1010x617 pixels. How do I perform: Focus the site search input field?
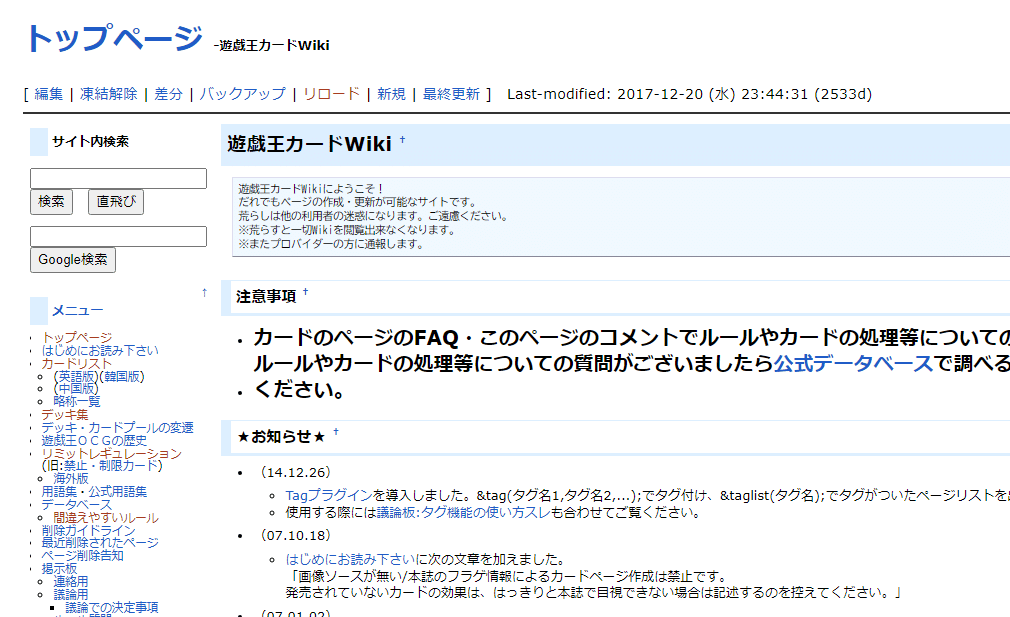[x=119, y=178]
